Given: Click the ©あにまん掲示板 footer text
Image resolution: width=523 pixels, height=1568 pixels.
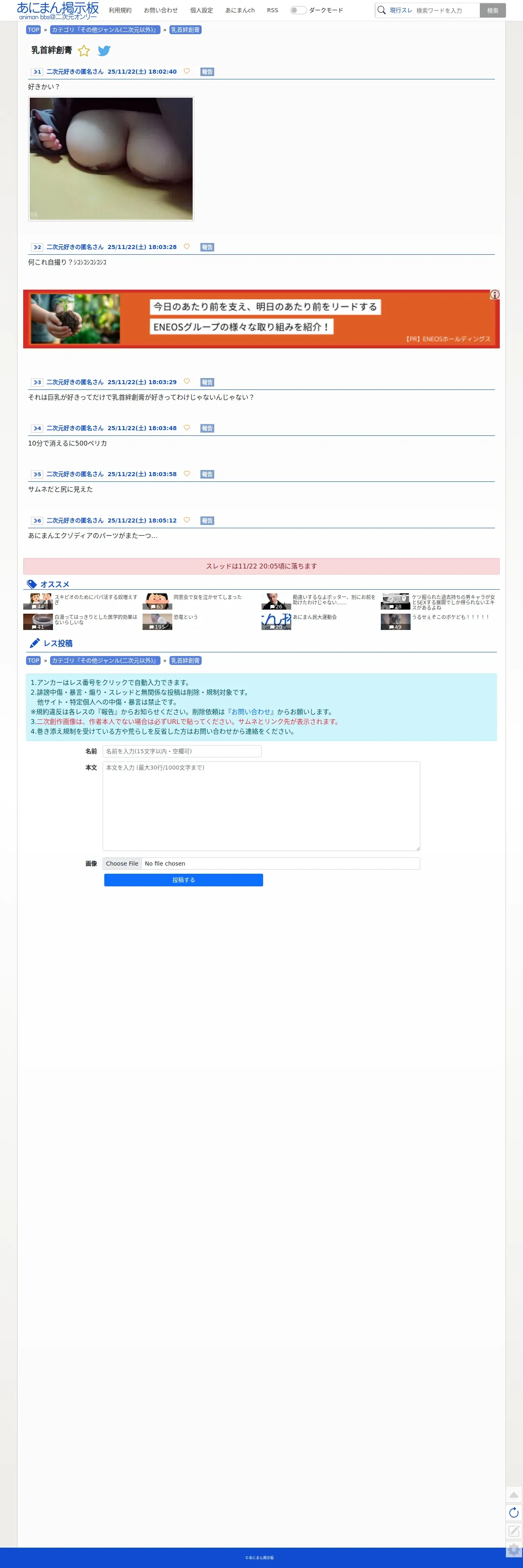Looking at the screenshot, I should (x=260, y=1558).
